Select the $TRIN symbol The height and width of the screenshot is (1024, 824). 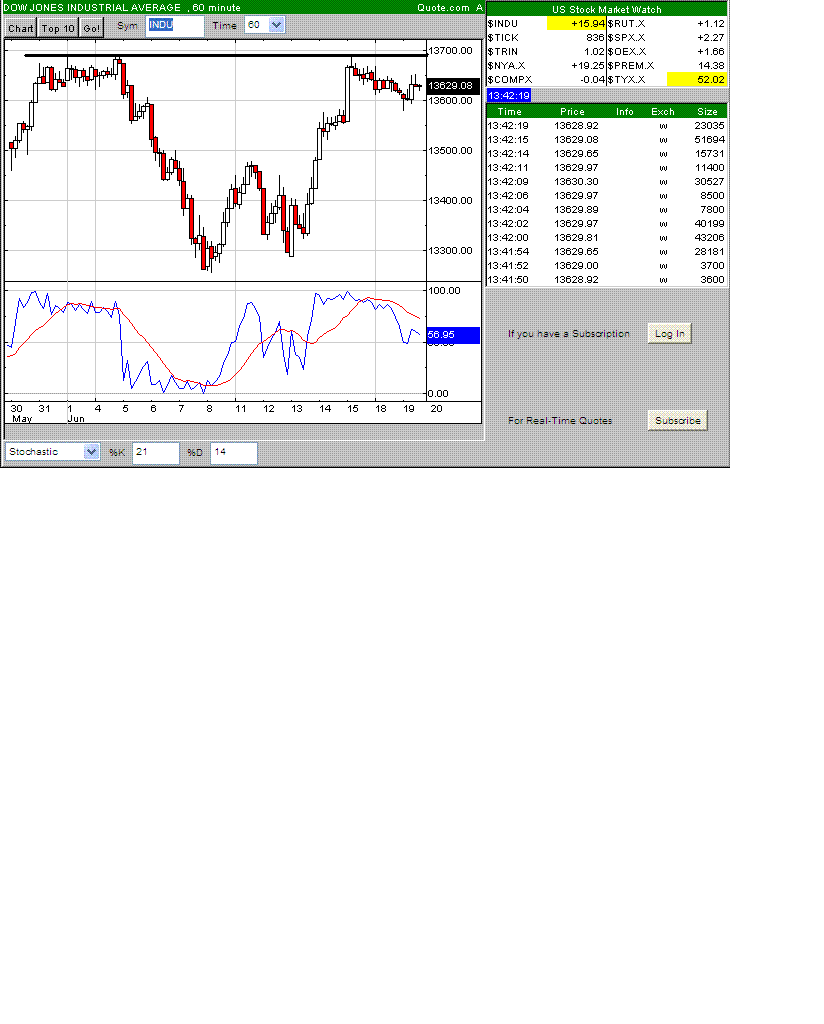coord(503,52)
